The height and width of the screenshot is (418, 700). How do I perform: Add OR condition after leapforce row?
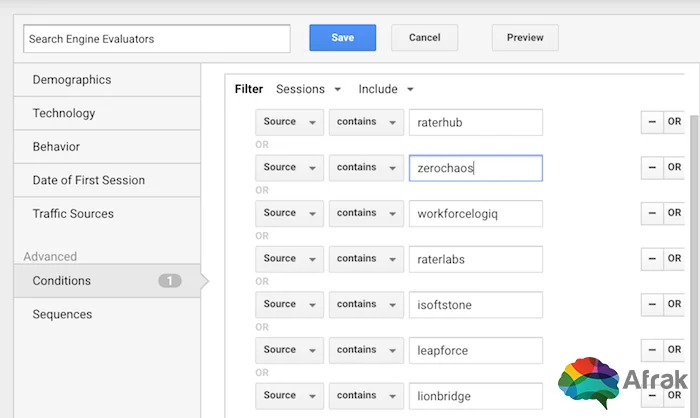pyautogui.click(x=674, y=350)
